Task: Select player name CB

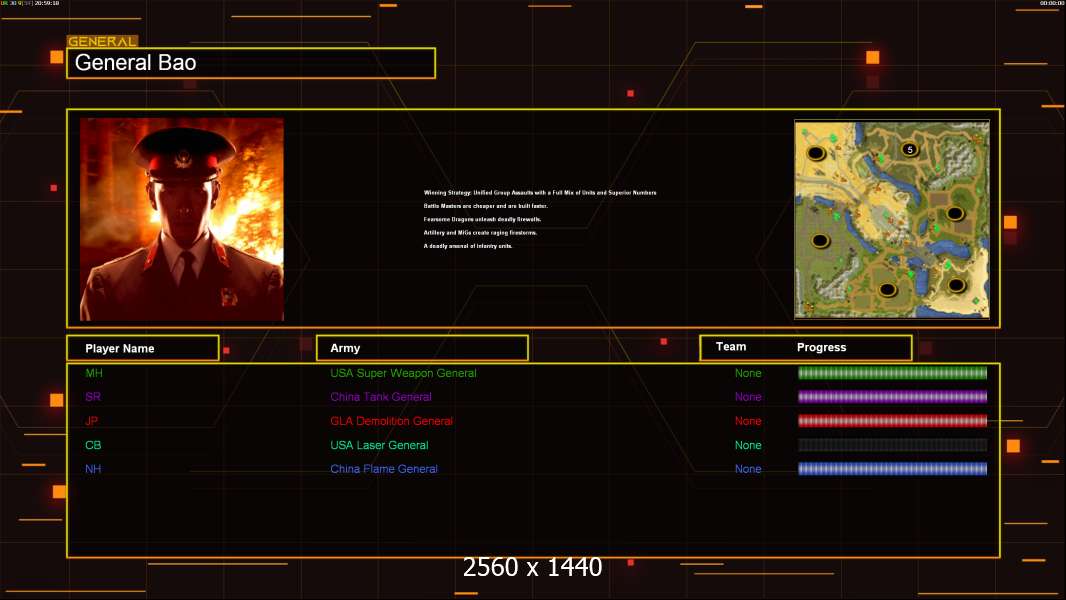Action: 93,445
